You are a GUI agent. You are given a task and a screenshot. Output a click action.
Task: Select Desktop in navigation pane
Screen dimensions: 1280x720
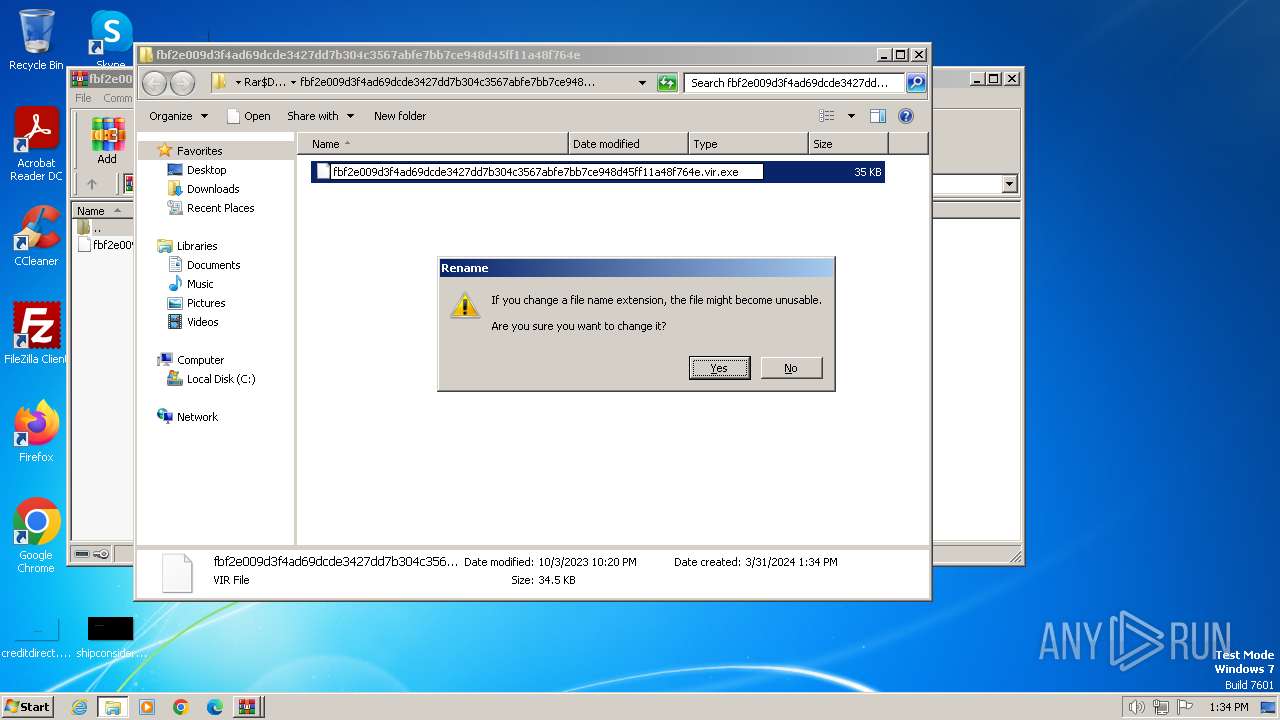[x=206, y=170]
